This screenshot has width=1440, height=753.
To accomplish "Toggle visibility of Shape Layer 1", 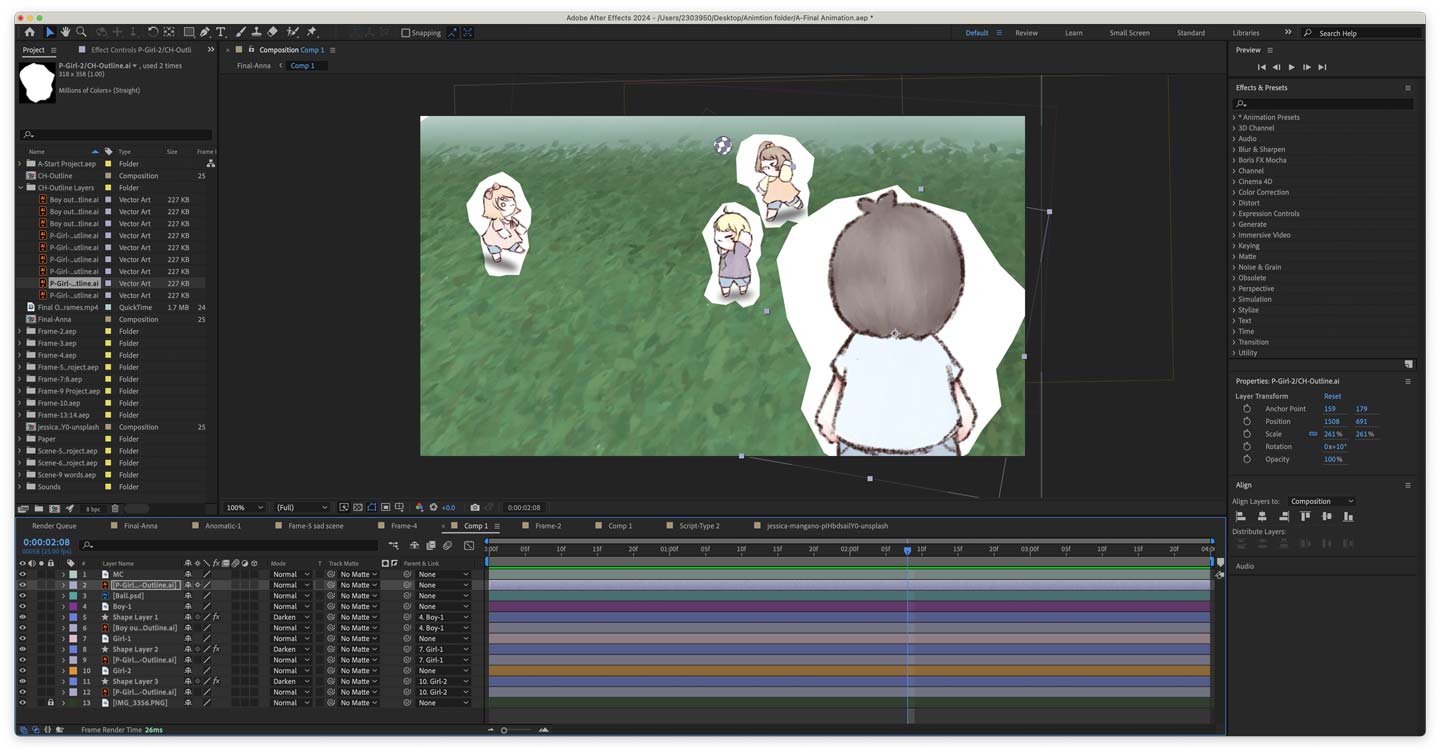I will (22, 617).
